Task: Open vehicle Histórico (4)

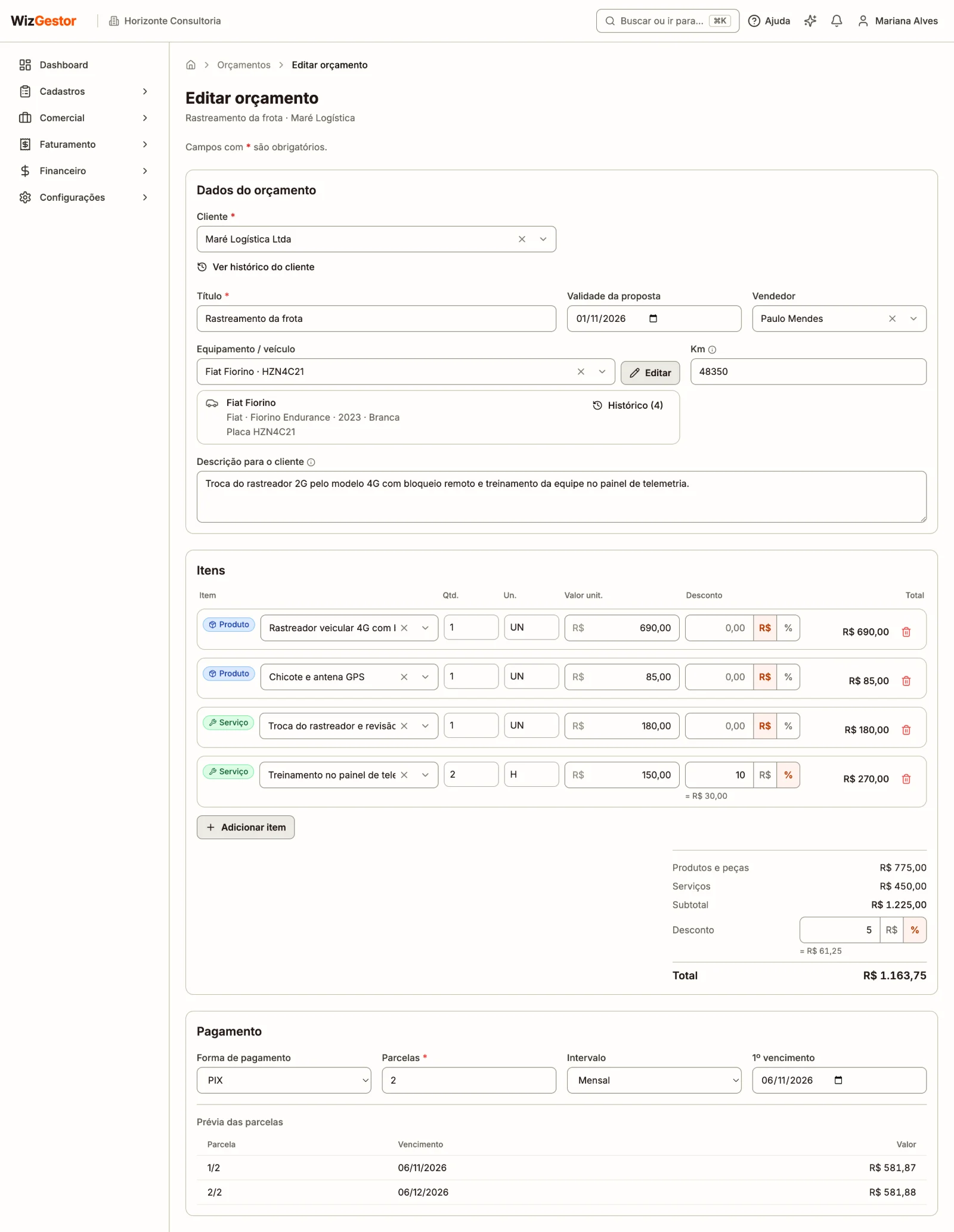Action: (627, 405)
